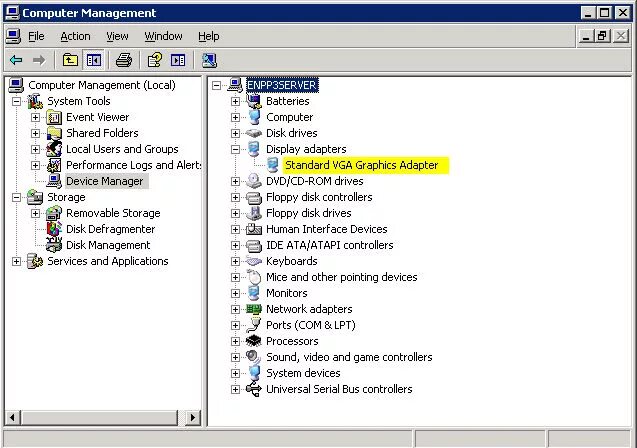
Task: Click the Event Viewer icon
Action: [54, 117]
